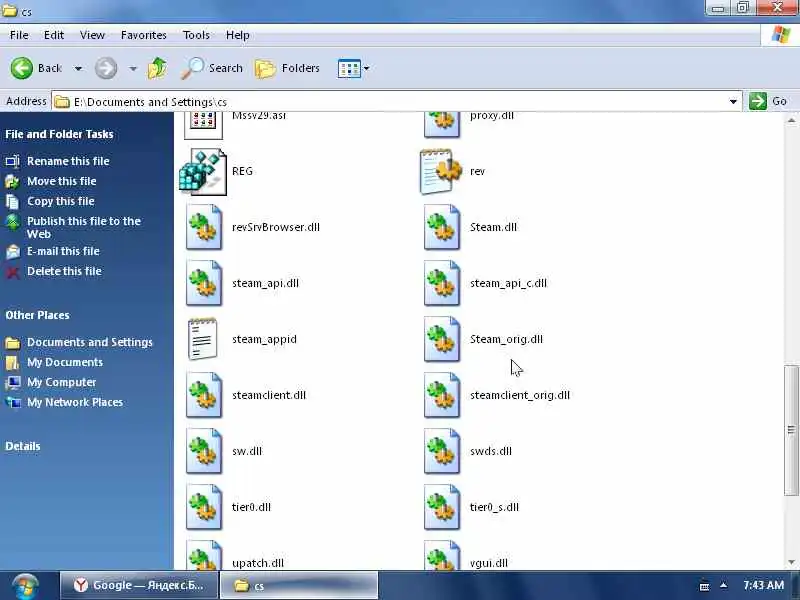Select the vgui.dll file icon
800x600 pixels.
442,555
